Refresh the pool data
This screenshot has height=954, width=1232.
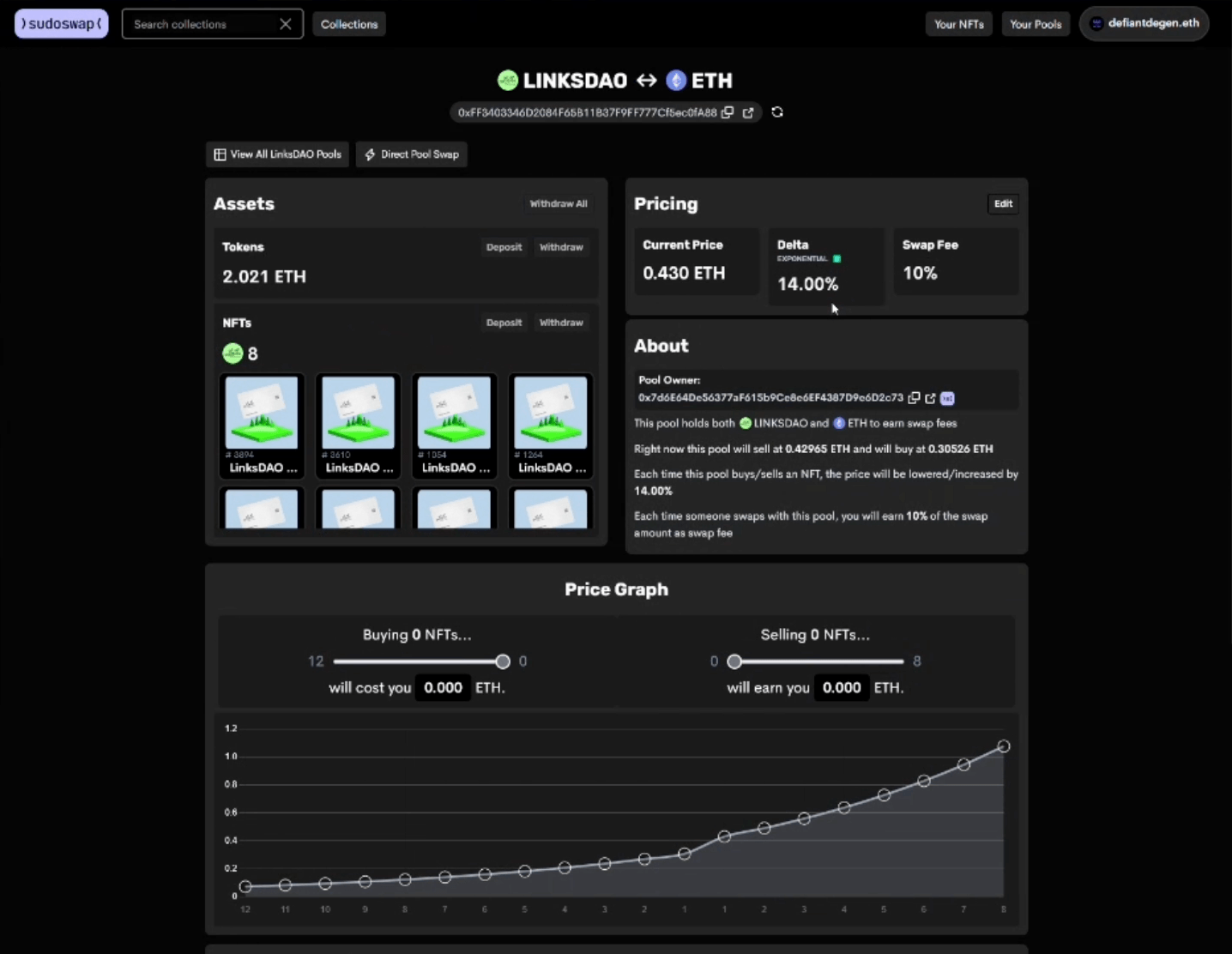point(777,112)
